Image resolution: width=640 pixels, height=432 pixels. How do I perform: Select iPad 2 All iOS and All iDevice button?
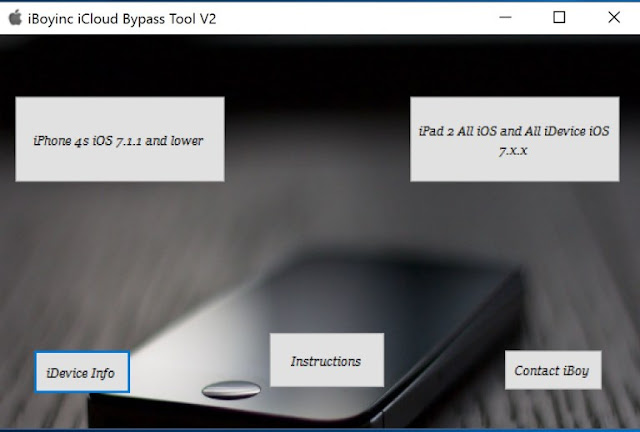point(515,139)
